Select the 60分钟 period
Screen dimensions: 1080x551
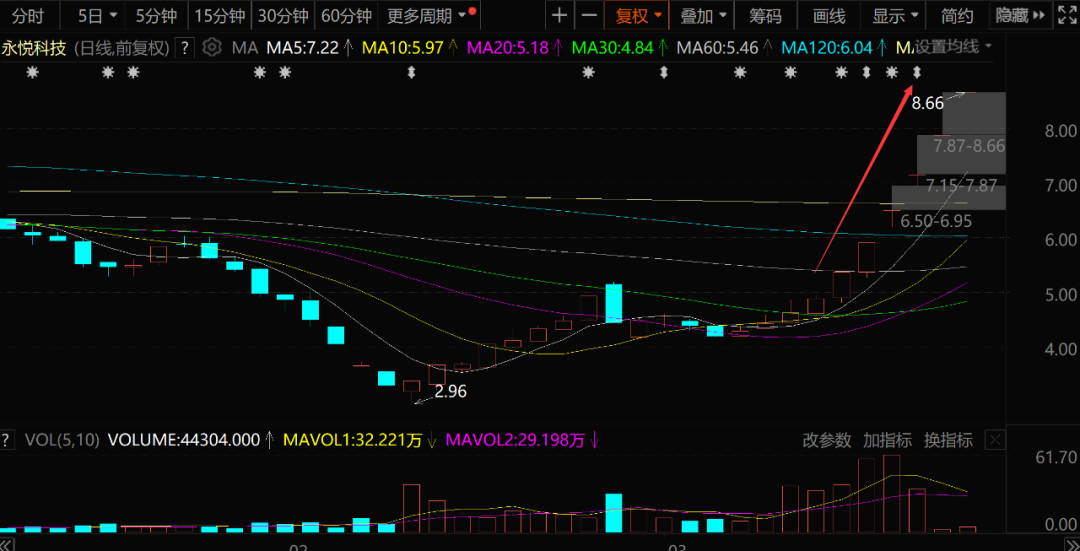pos(347,15)
